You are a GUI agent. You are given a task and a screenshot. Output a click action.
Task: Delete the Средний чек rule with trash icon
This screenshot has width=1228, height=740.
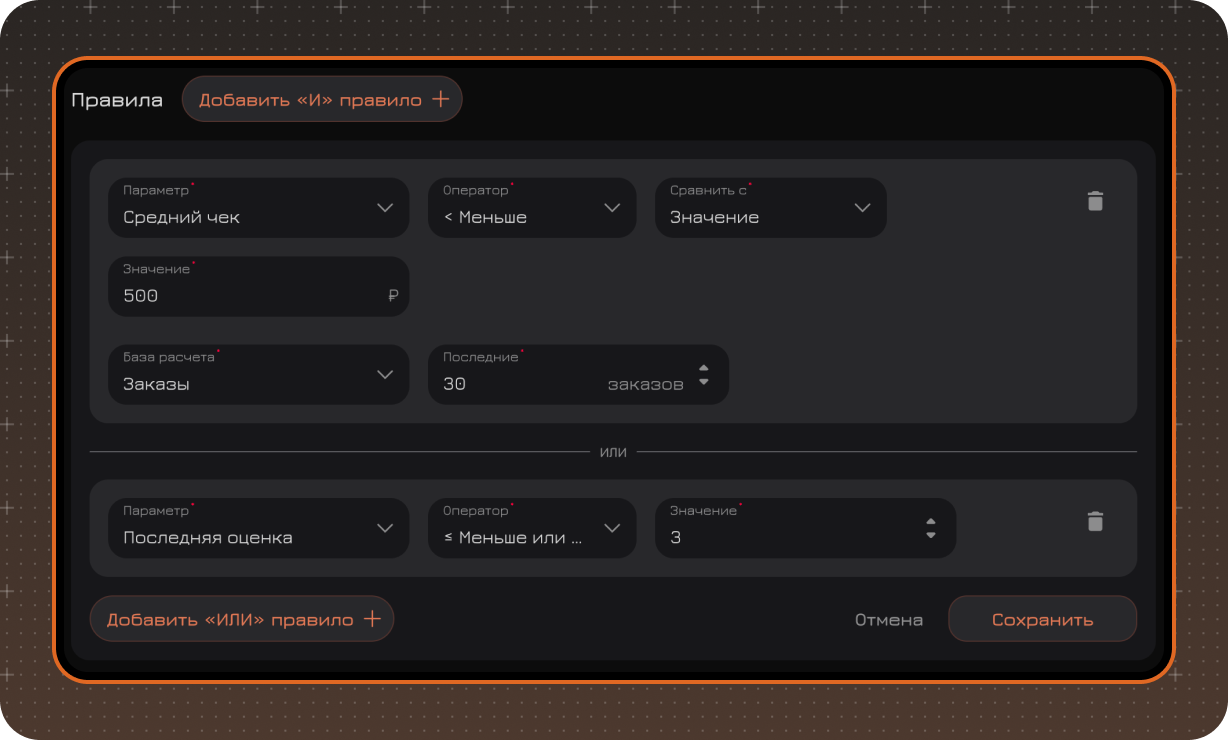tap(1095, 201)
